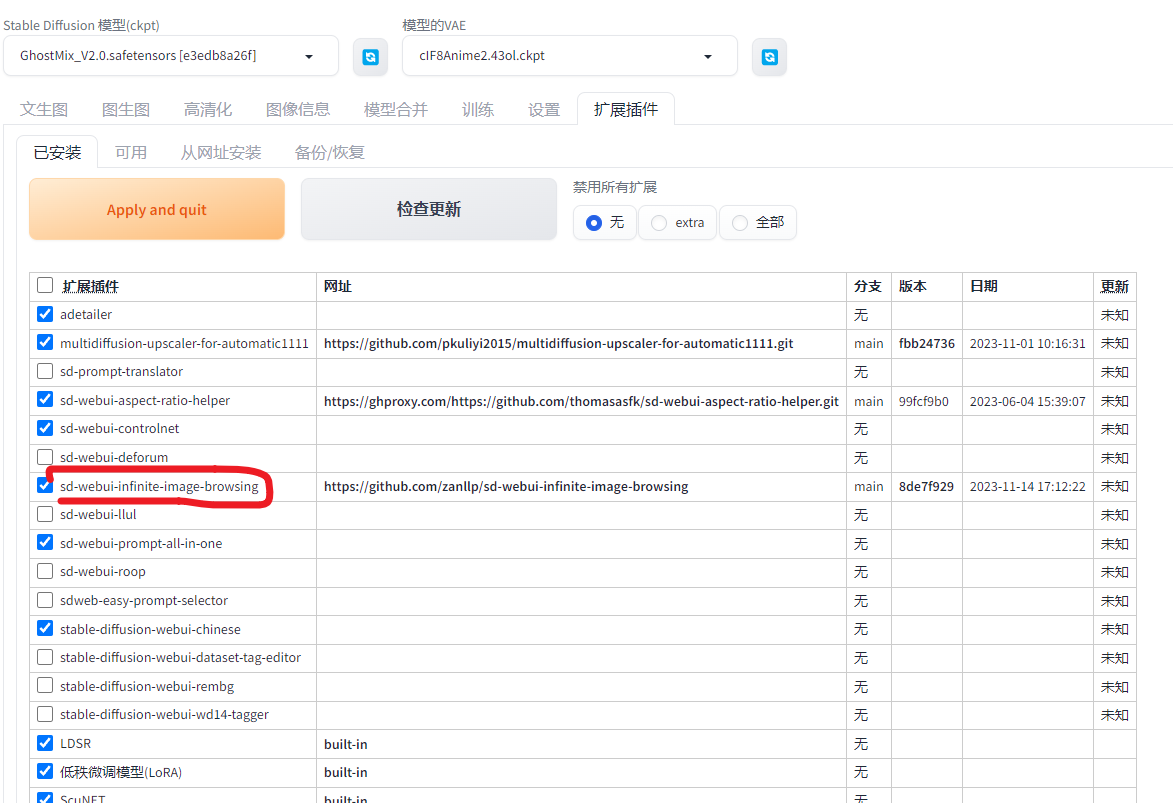The image size is (1173, 803).
Task: Click the sd-webui-roop extension name
Action: pos(102,572)
